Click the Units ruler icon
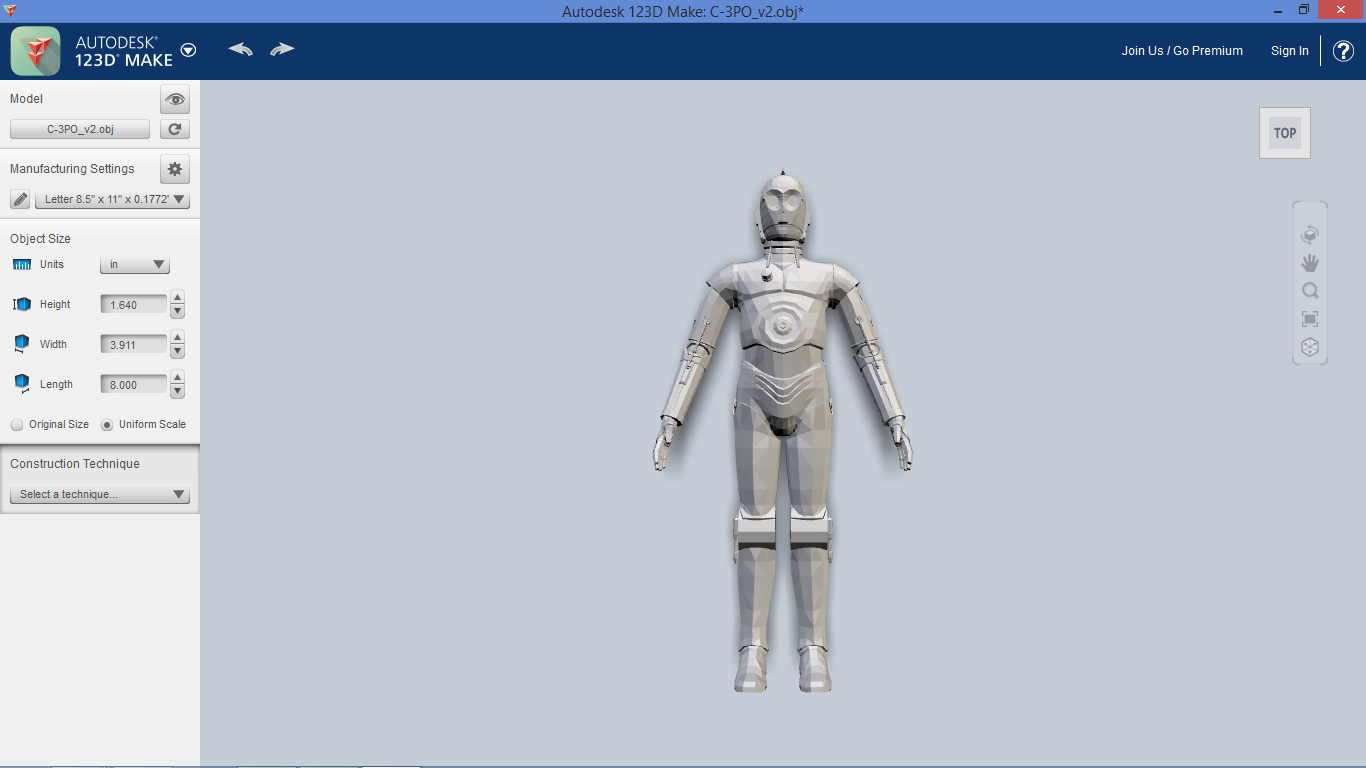Viewport: 1366px width, 768px height. click(22, 265)
